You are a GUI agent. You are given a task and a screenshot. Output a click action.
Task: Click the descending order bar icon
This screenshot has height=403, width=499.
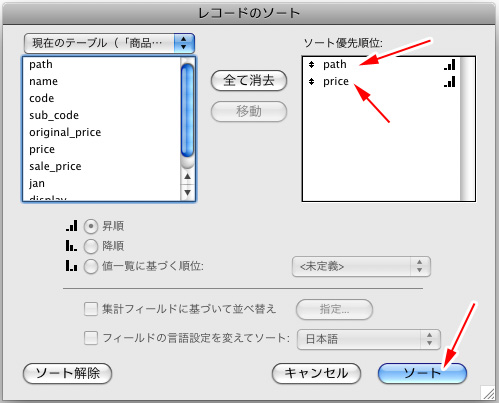[71, 246]
